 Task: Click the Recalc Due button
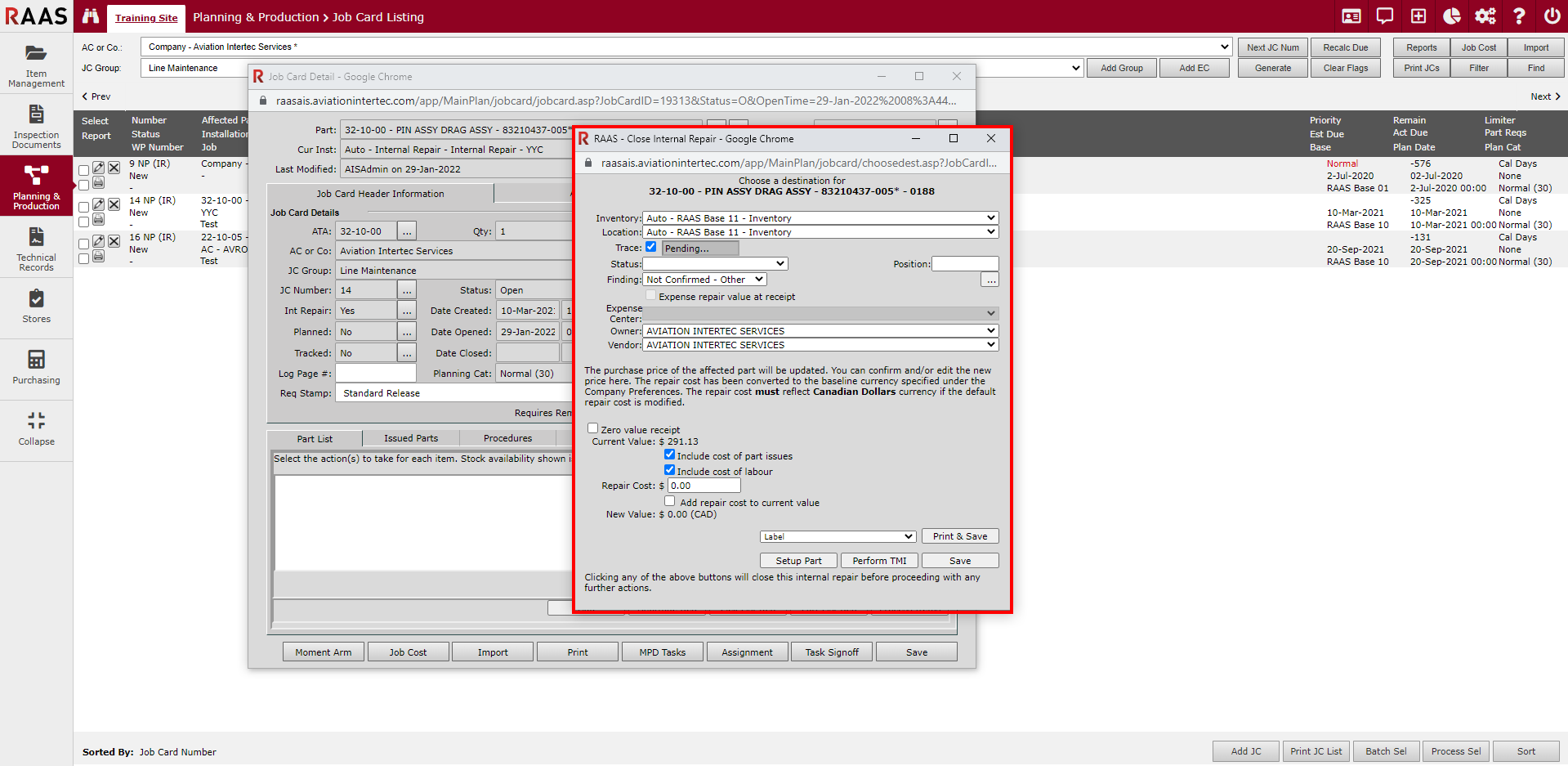click(x=1345, y=47)
